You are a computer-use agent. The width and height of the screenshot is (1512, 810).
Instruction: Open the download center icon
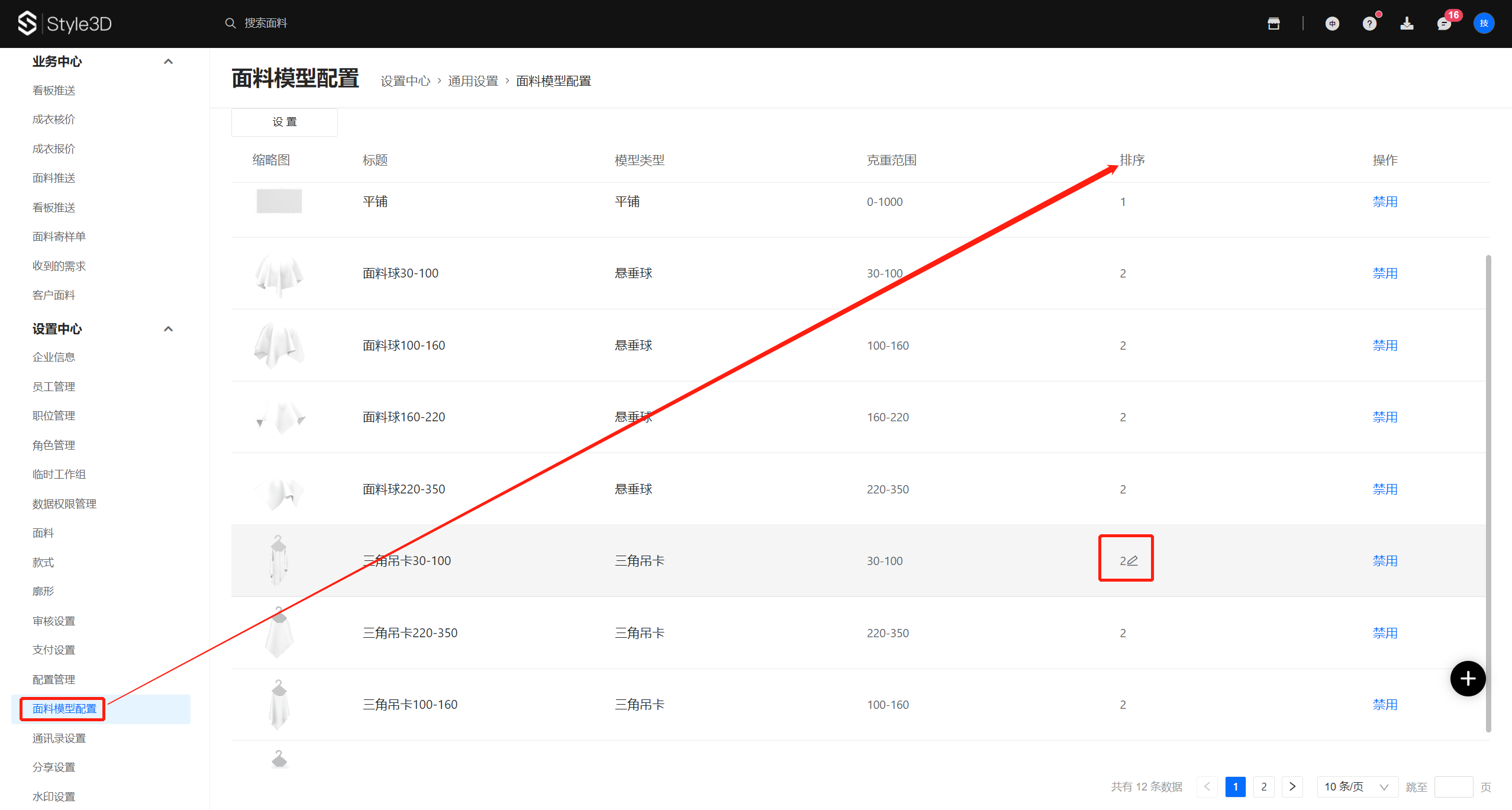point(1407,24)
